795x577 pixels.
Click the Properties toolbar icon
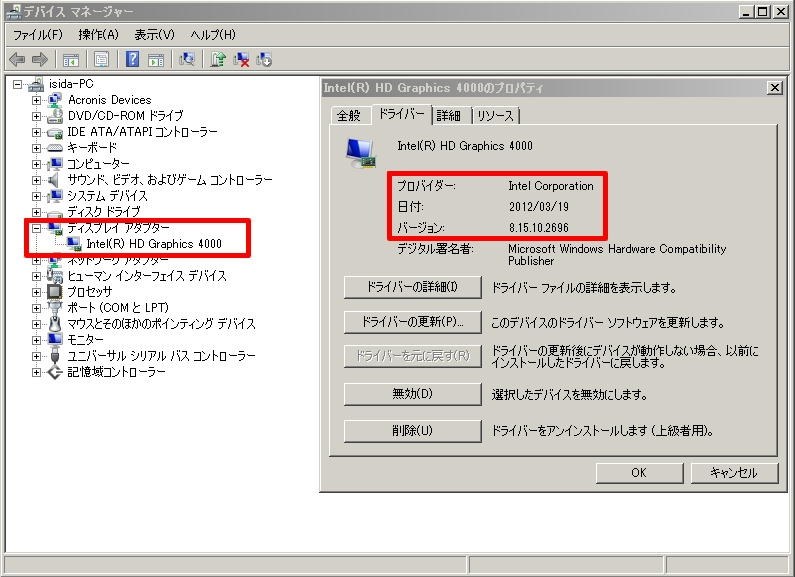click(101, 59)
